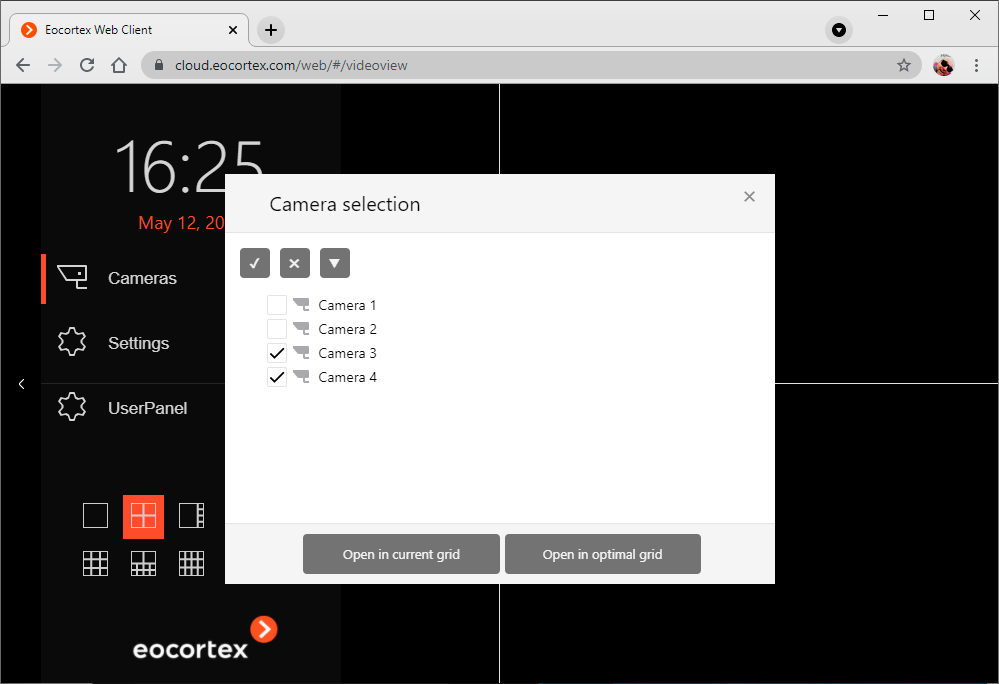This screenshot has height=684, width=999.
Task: Select the 2x2 grid layout
Action: pyautogui.click(x=143, y=515)
